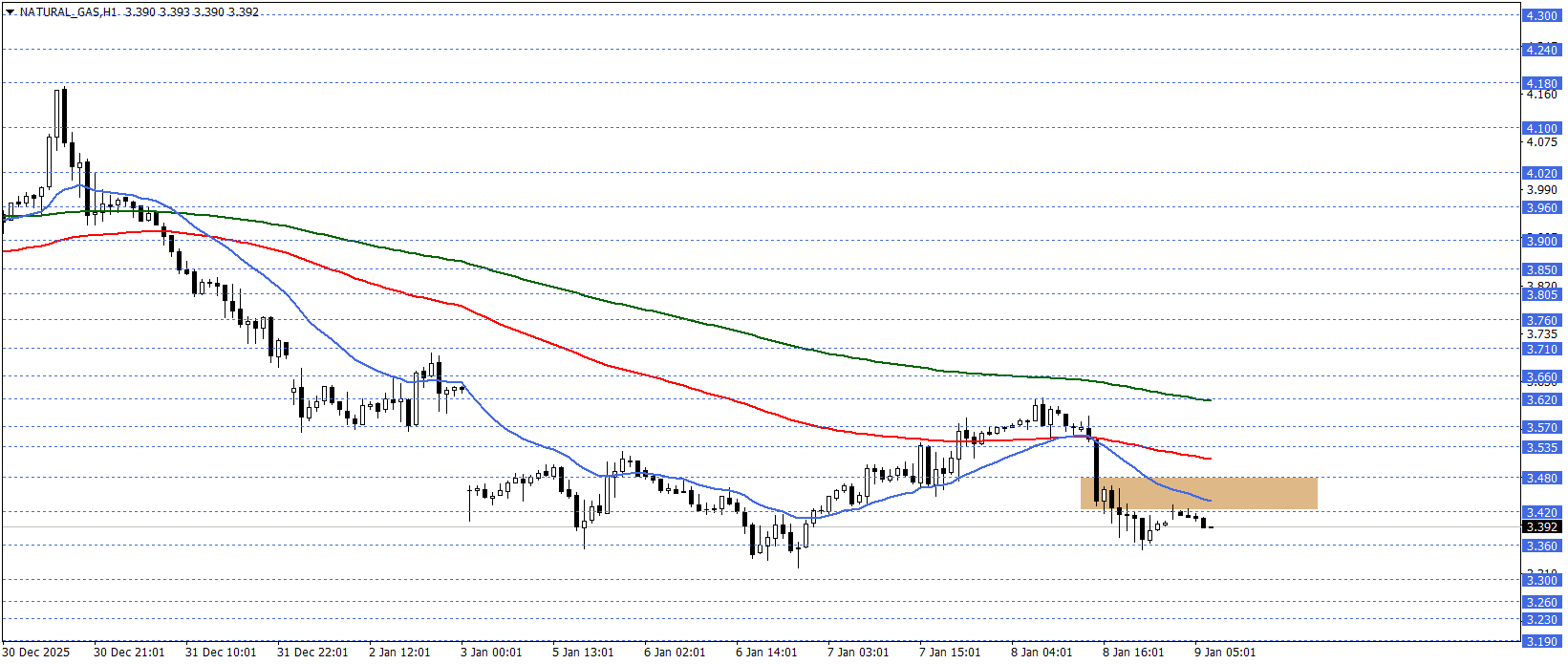
Task: Select the 4.180 price level label
Action: (1540, 84)
